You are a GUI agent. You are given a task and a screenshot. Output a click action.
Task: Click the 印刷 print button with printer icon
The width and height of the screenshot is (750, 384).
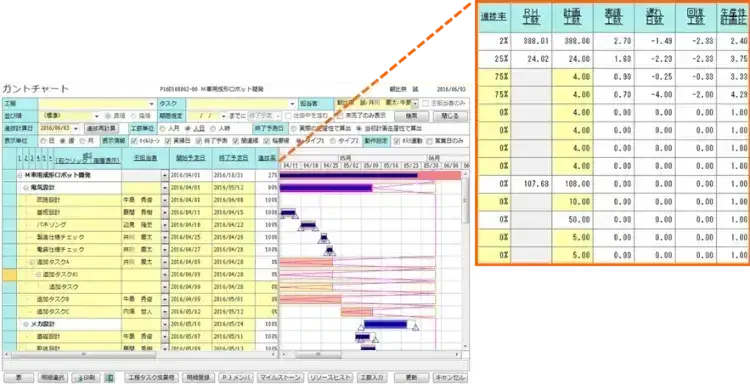[x=86, y=377]
